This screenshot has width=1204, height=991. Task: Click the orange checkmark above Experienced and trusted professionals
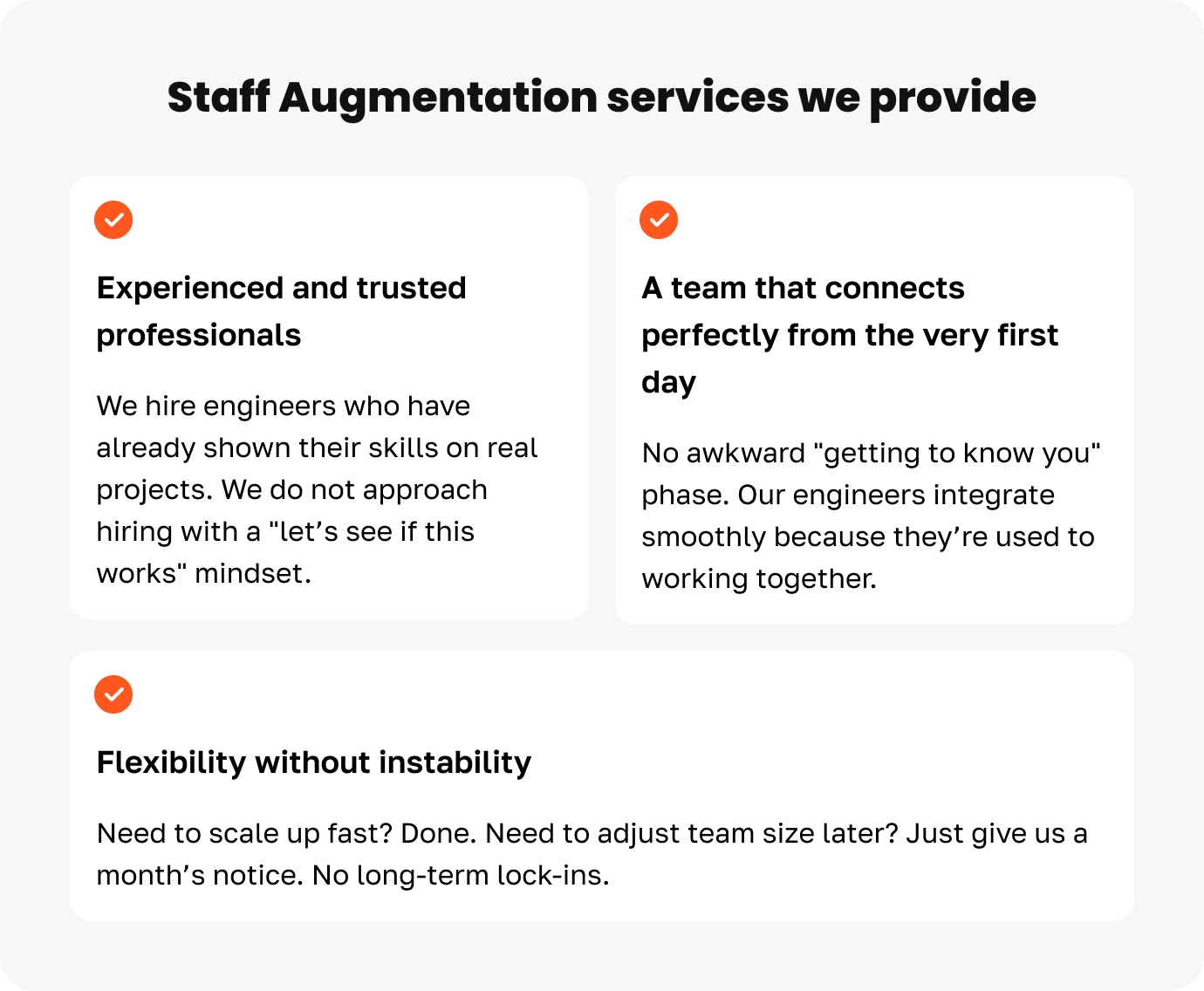pos(113,220)
